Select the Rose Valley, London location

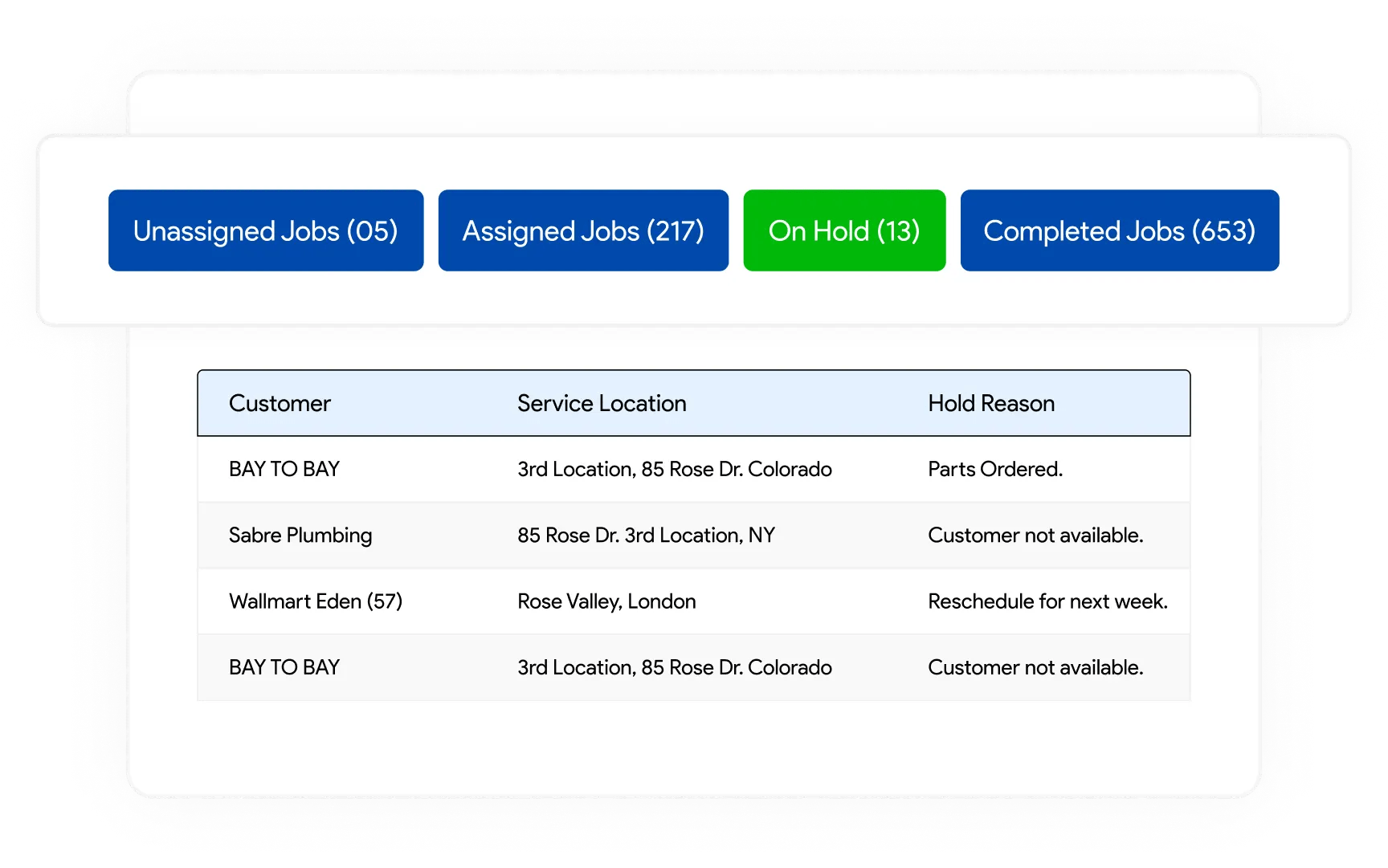[606, 601]
